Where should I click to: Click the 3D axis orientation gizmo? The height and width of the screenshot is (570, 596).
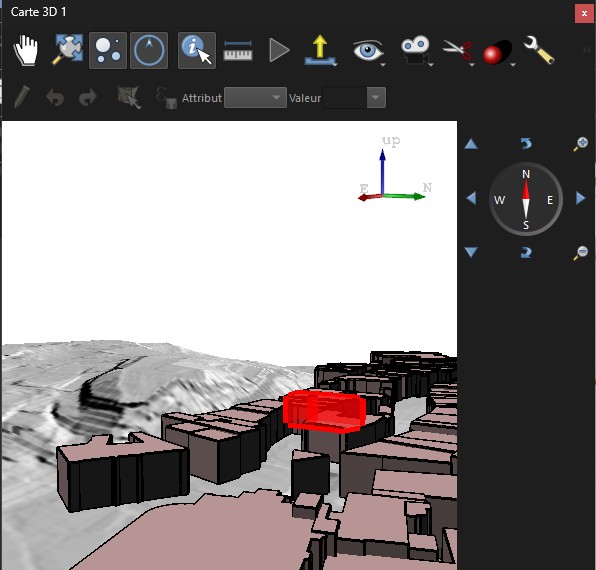(x=395, y=169)
